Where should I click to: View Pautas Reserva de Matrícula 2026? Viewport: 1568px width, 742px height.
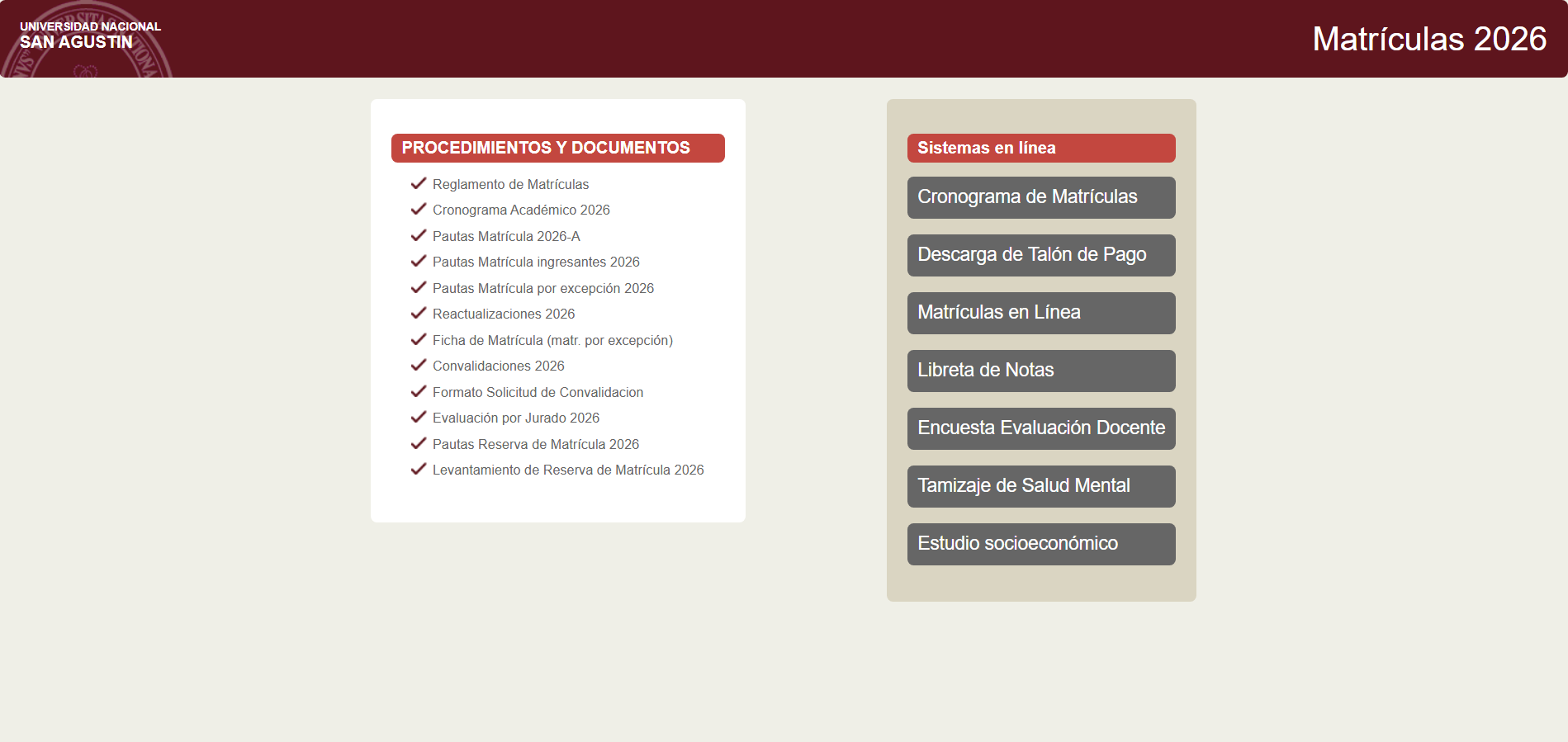pyautogui.click(x=535, y=444)
